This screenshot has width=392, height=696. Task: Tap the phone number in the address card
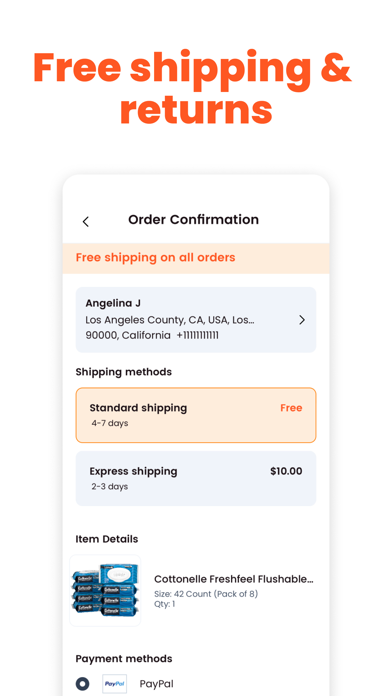pyautogui.click(x=198, y=335)
